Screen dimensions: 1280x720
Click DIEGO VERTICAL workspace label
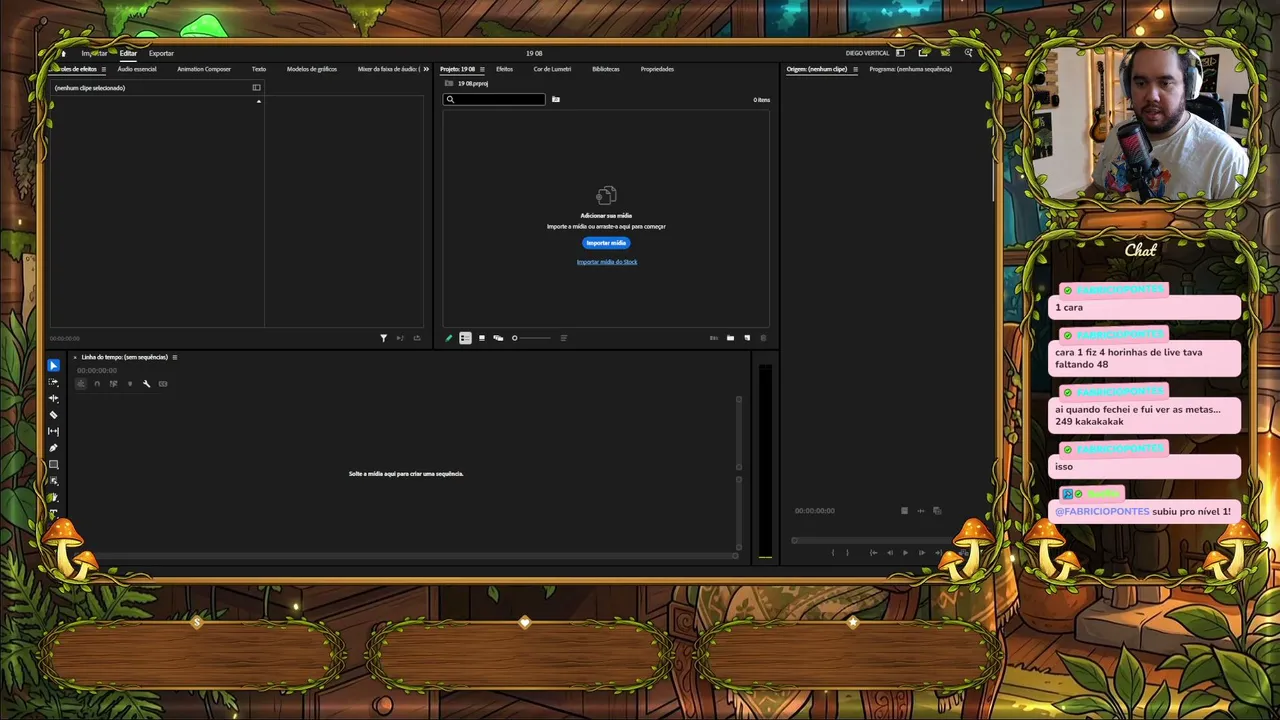point(867,53)
